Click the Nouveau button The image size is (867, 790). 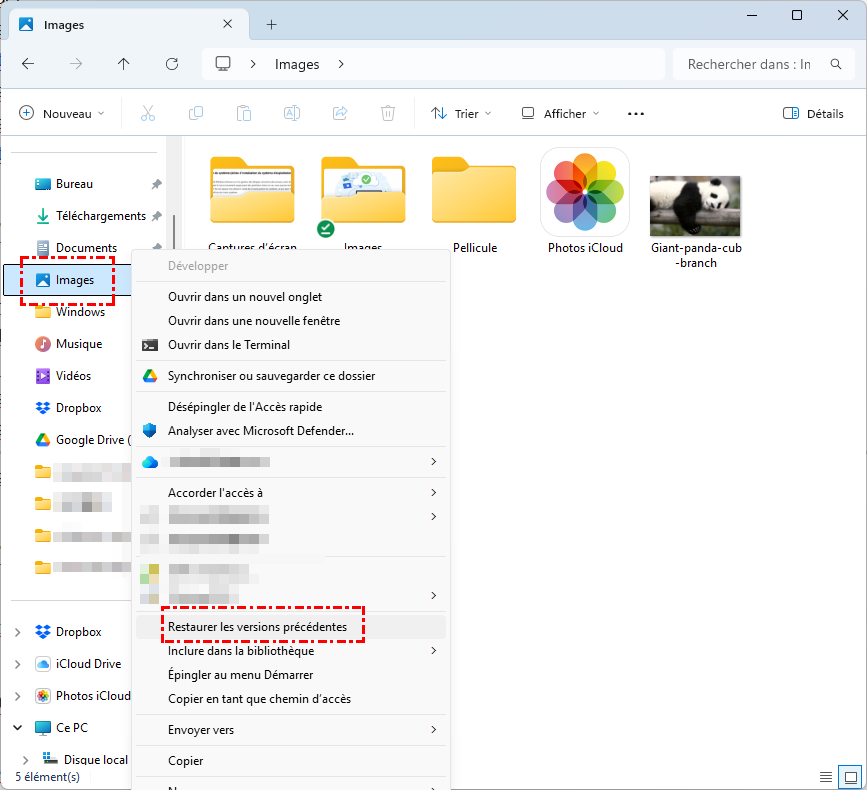tap(61, 114)
